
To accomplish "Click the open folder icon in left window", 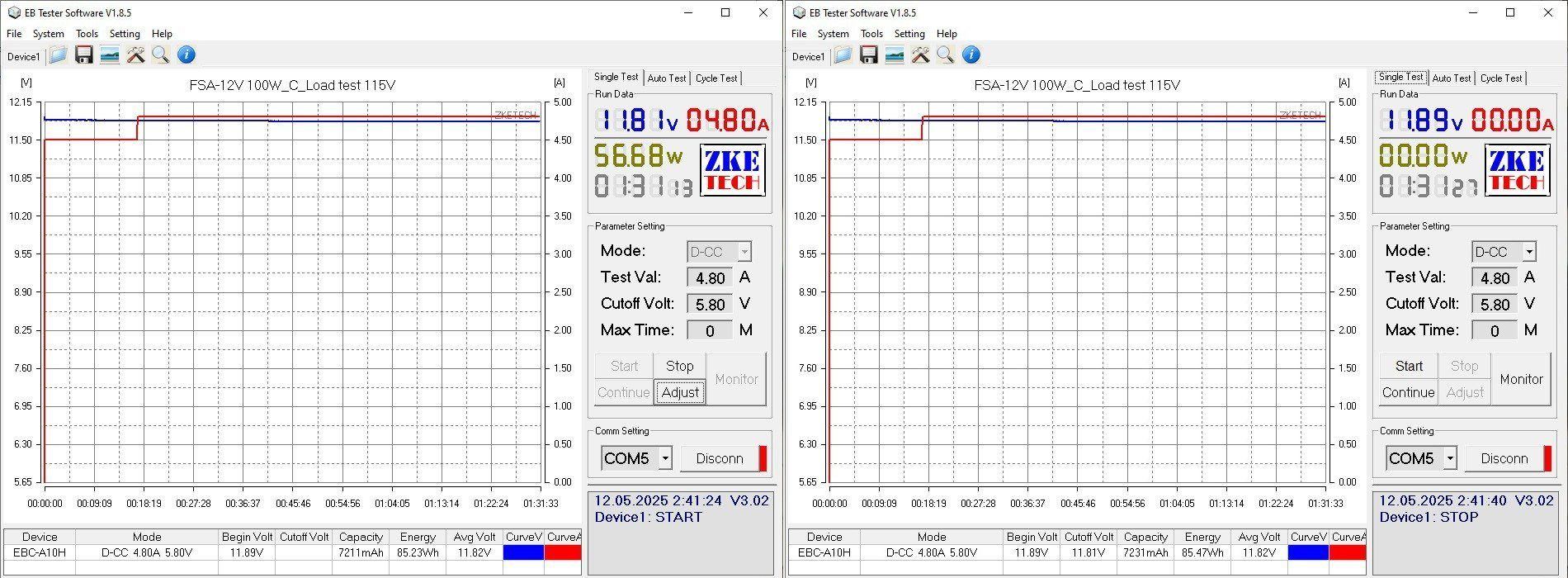I will point(58,55).
